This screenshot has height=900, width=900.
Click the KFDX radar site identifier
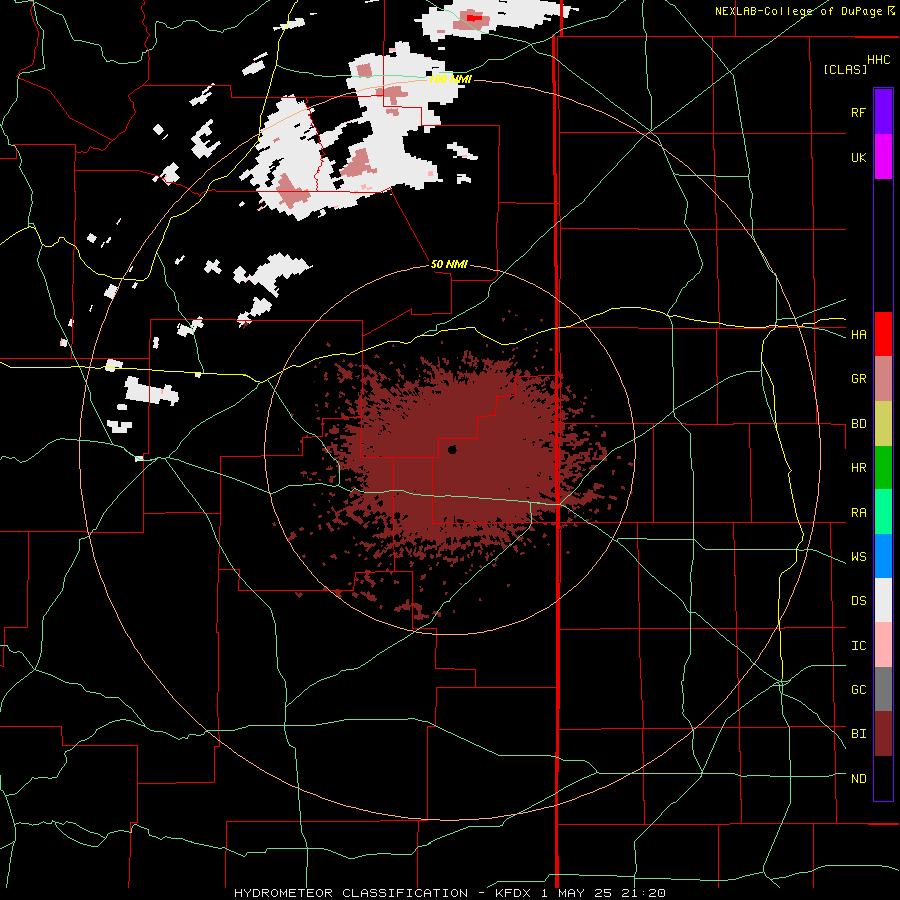coord(513,893)
